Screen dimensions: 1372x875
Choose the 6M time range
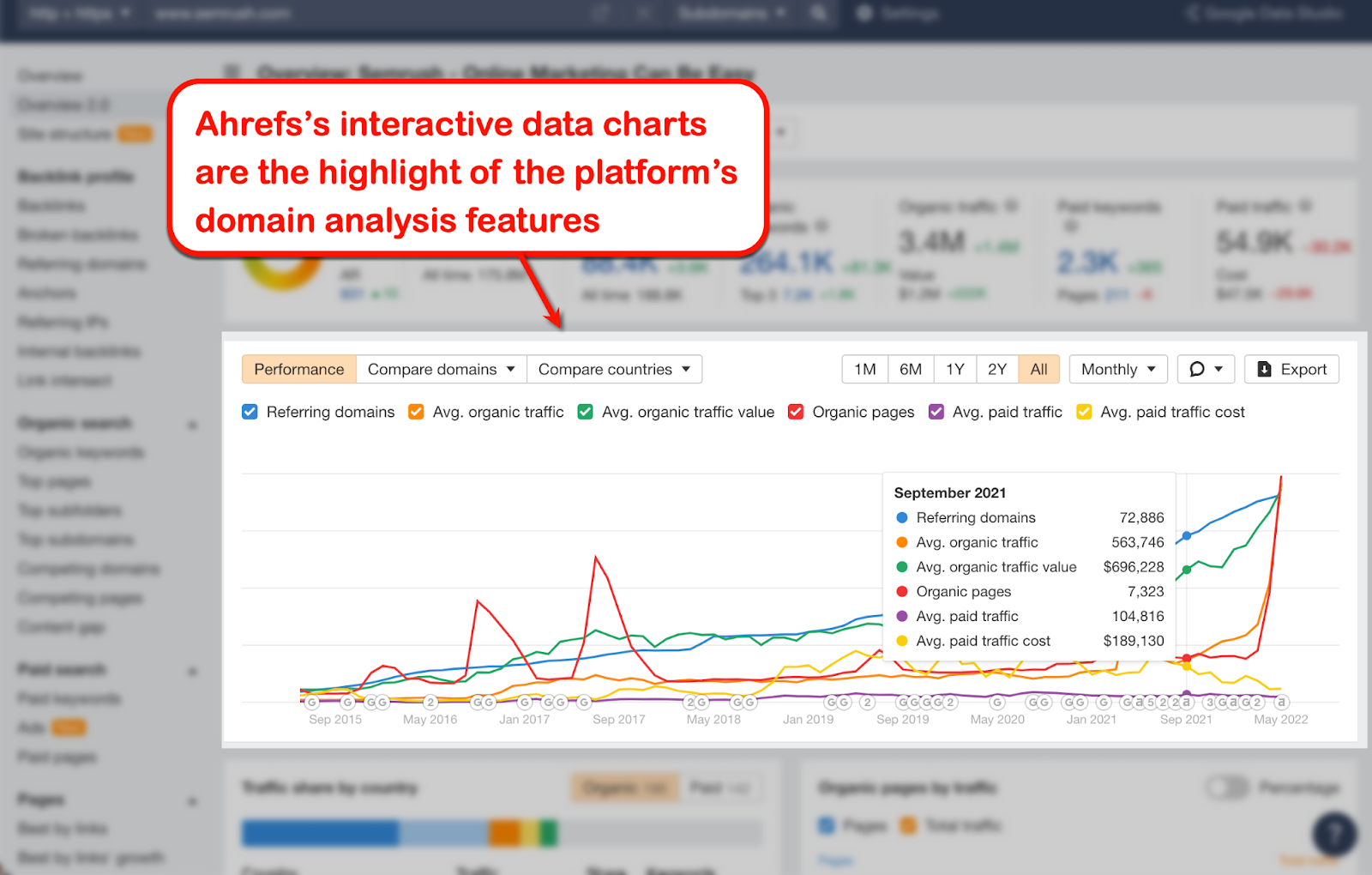coord(911,369)
